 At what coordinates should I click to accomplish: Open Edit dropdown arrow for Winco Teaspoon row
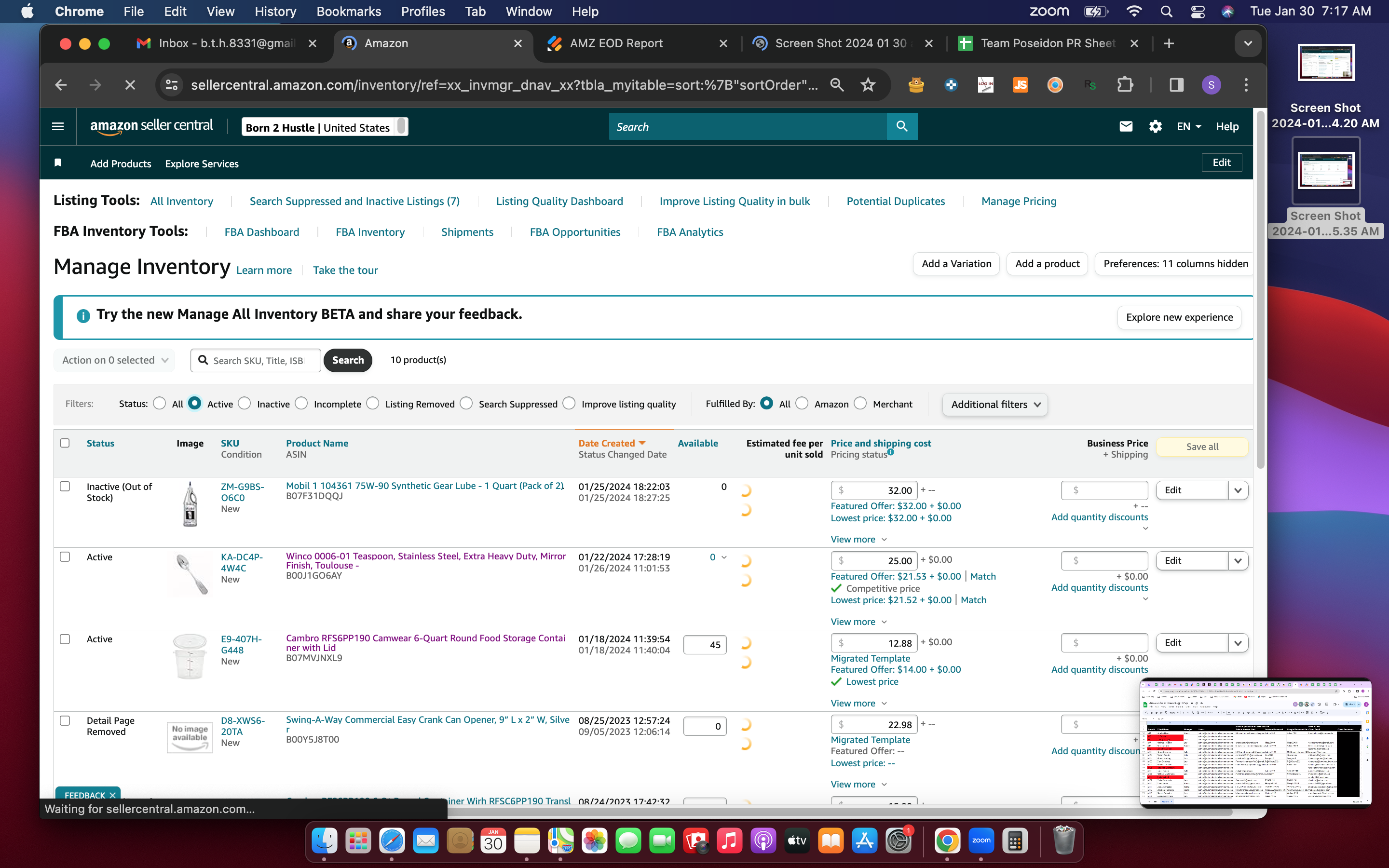pyautogui.click(x=1238, y=561)
